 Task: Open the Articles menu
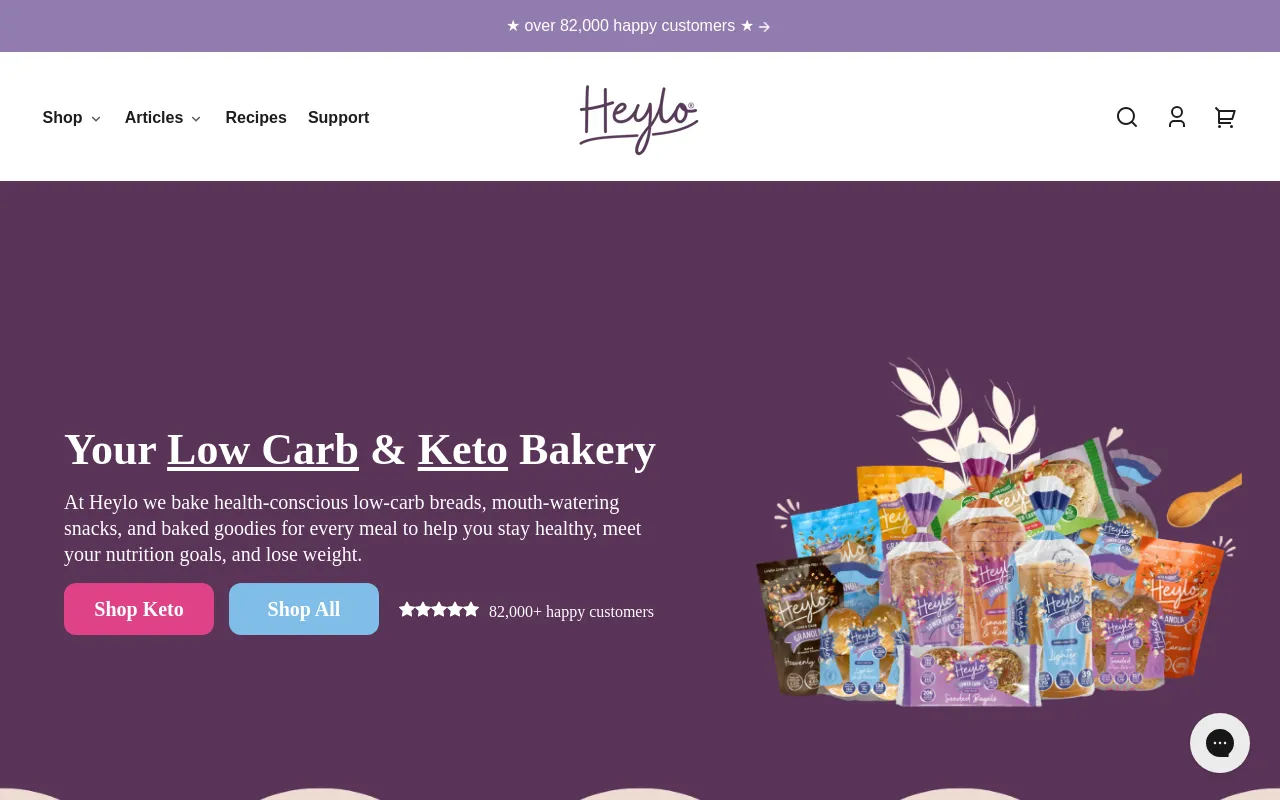click(154, 117)
